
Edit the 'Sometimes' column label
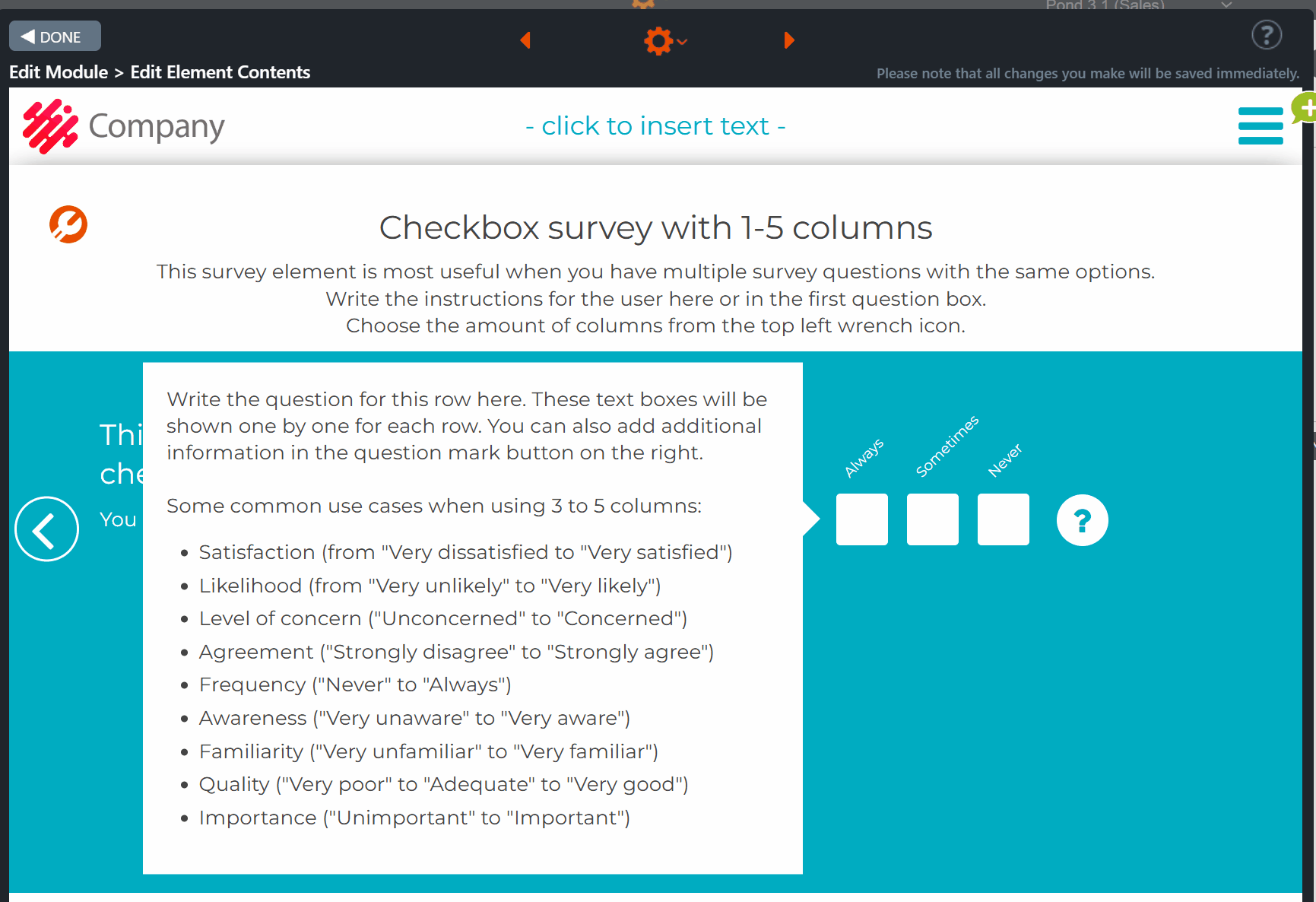(x=947, y=446)
